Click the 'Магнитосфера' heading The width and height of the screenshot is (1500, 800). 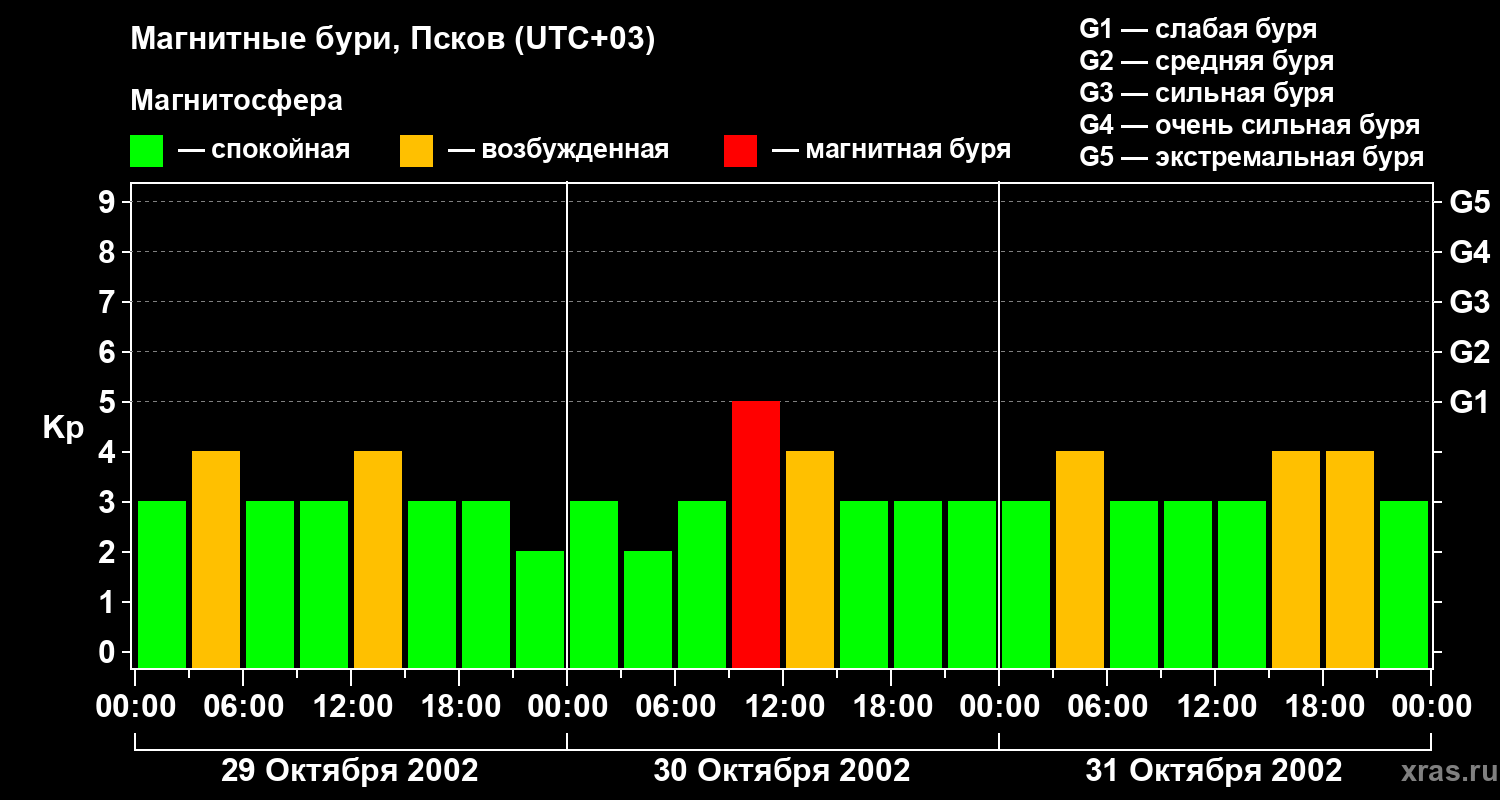coord(236,101)
